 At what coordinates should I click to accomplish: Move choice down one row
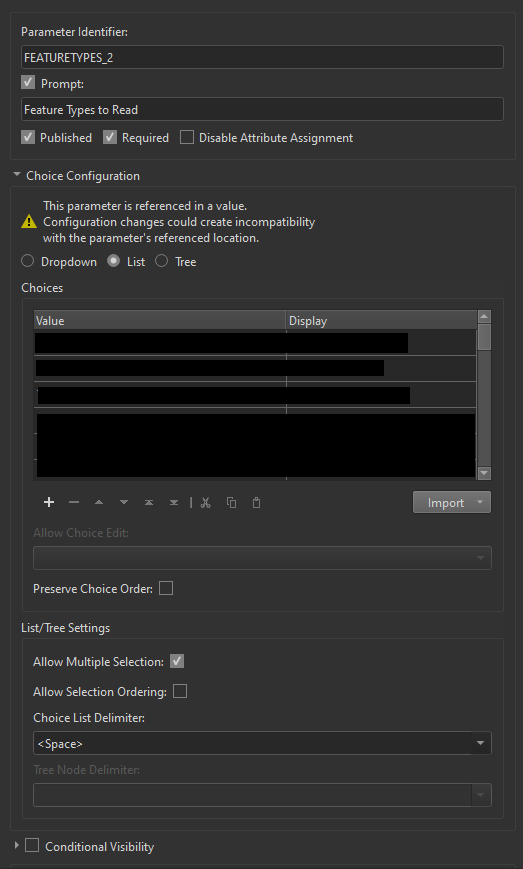point(124,503)
